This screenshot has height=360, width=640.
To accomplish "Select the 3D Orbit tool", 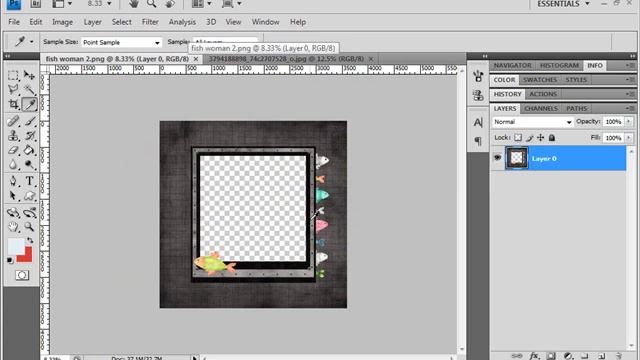I will click(29, 212).
